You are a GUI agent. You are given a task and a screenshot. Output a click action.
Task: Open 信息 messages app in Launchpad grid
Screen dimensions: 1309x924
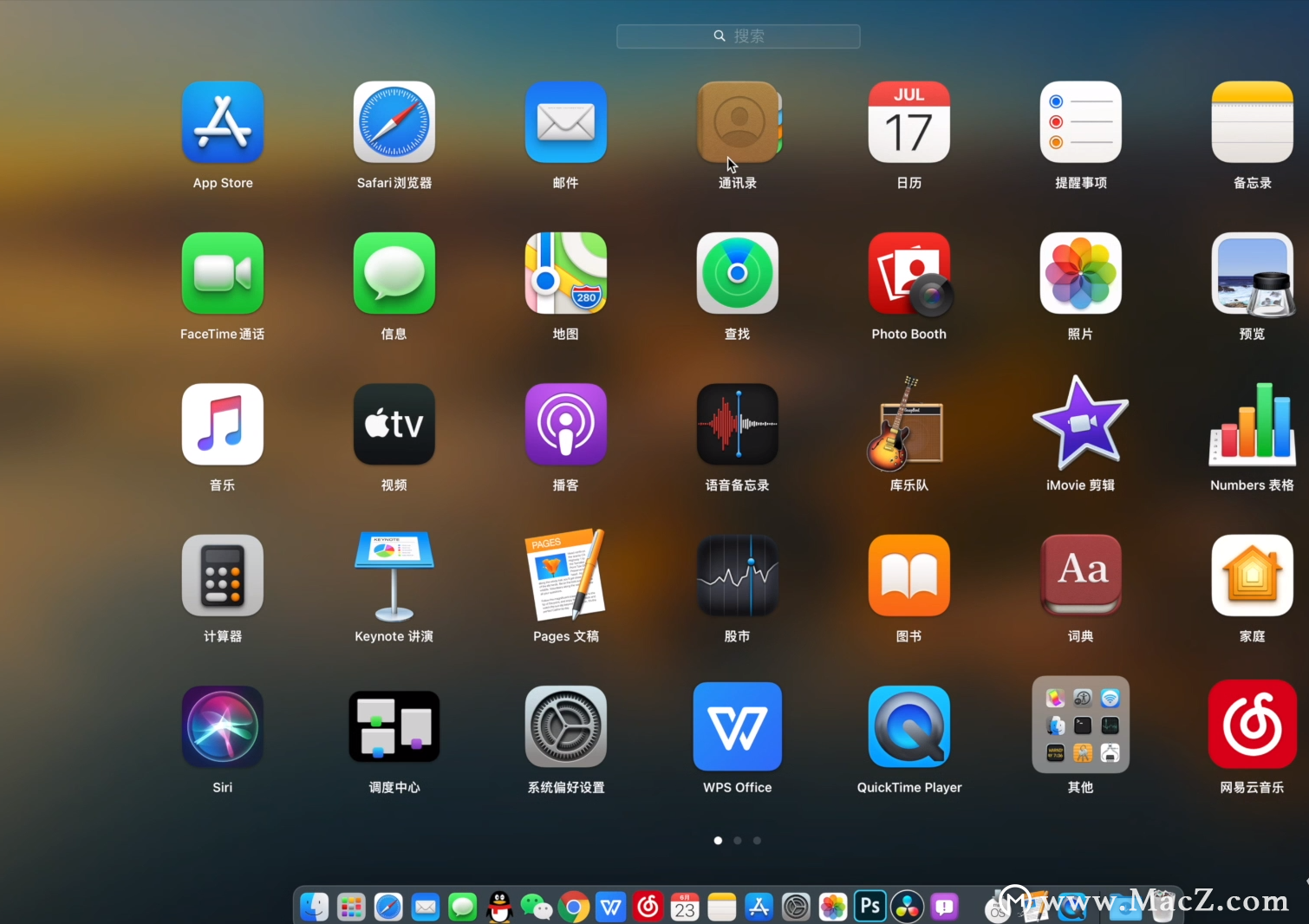(394, 273)
